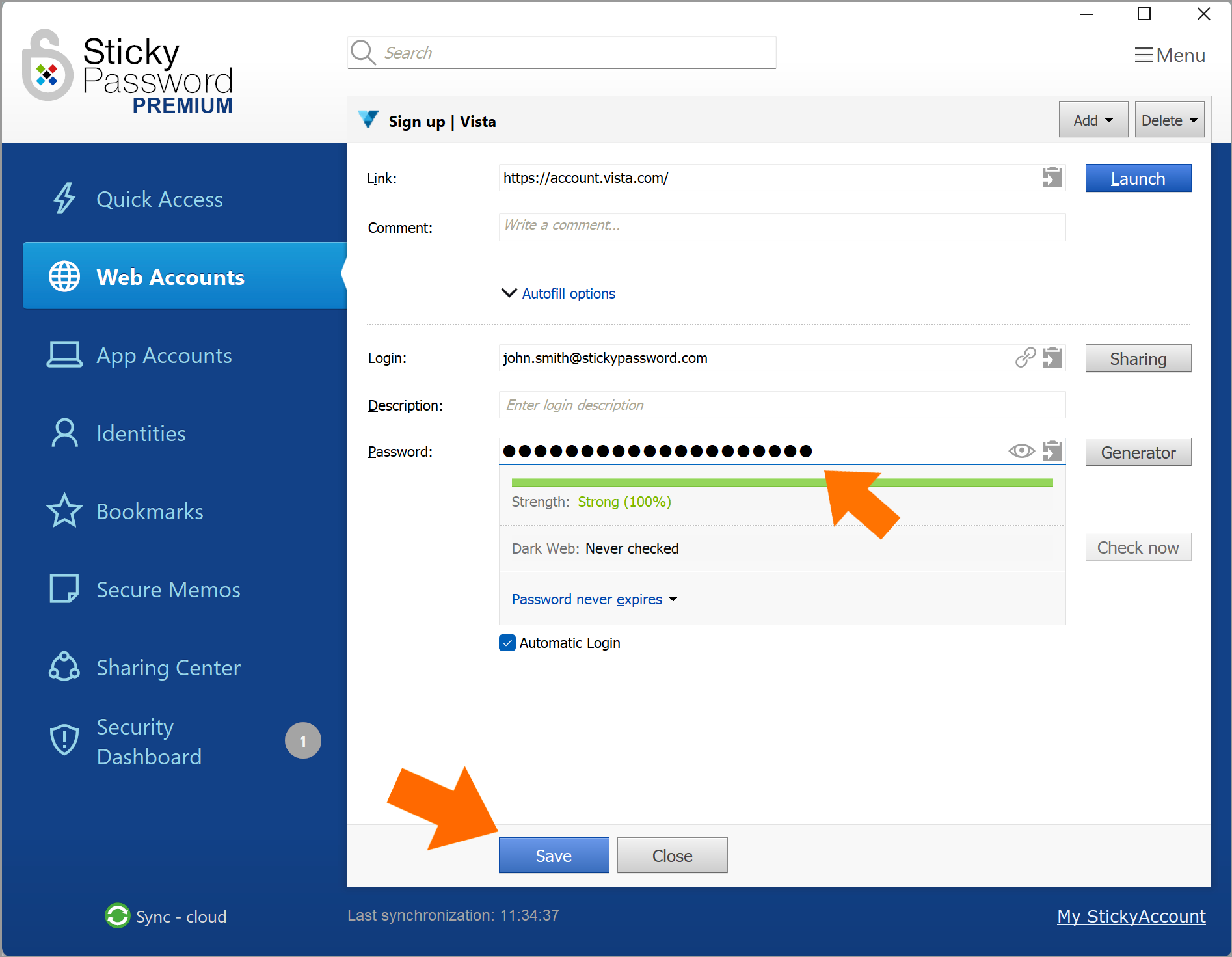Image resolution: width=1232 pixels, height=957 pixels.
Task: Click the Security Dashboard notification badge
Action: point(303,741)
